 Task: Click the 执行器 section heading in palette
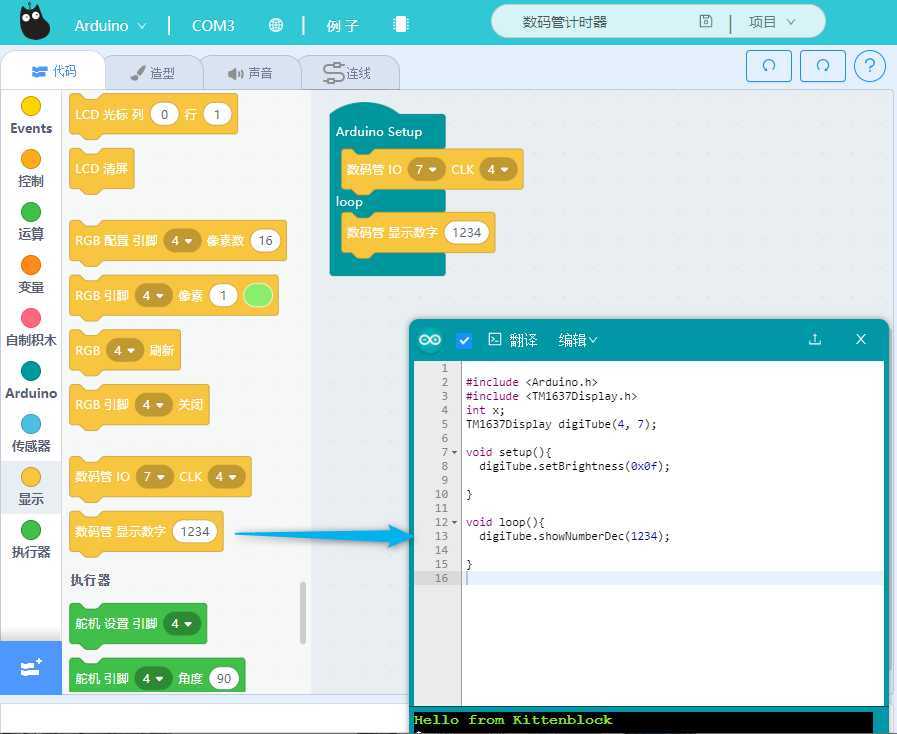point(90,580)
